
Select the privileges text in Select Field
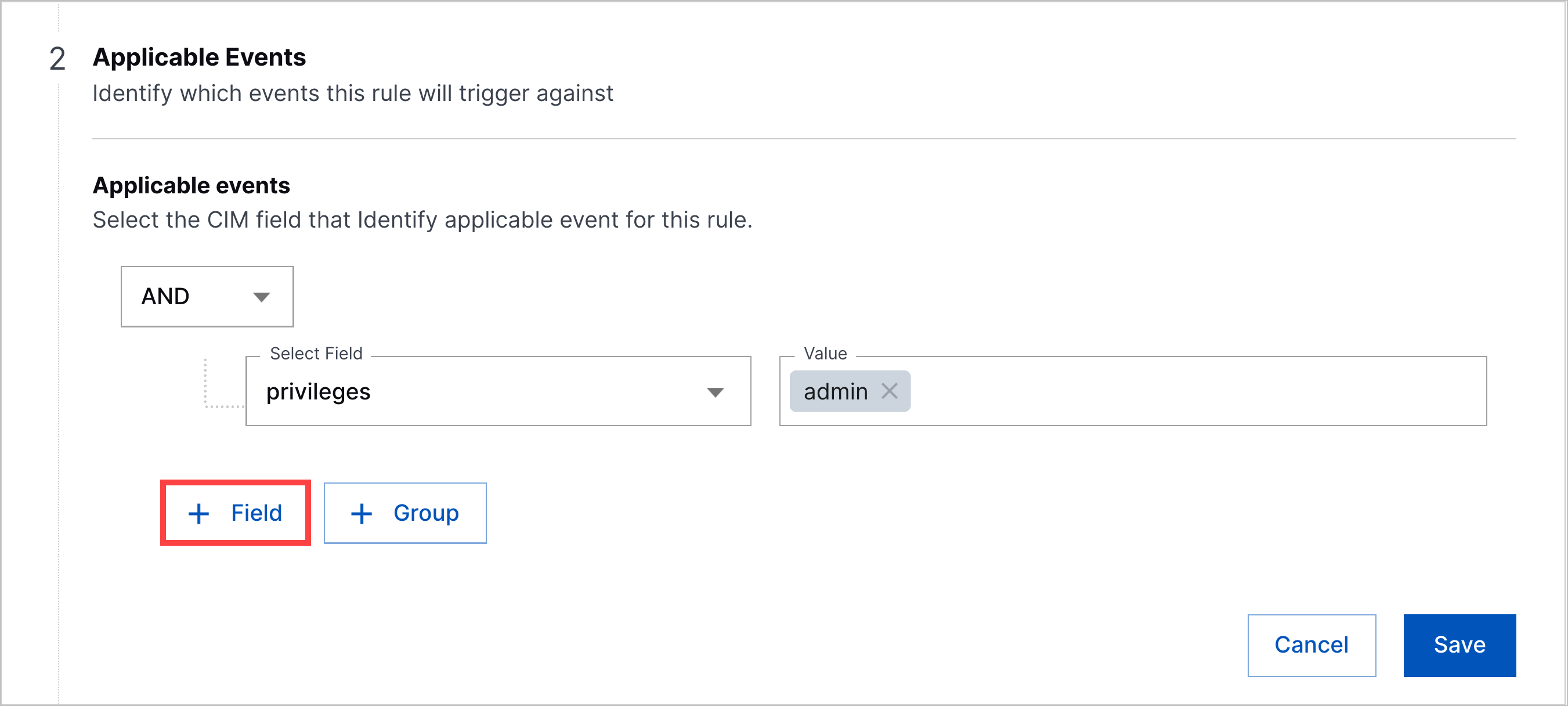click(x=319, y=392)
